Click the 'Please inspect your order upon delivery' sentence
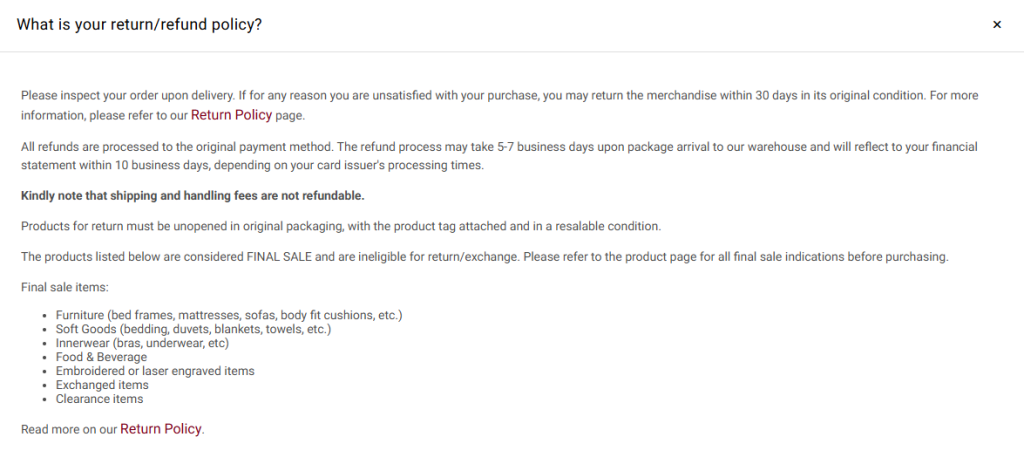This screenshot has width=1024, height=471. coord(128,96)
